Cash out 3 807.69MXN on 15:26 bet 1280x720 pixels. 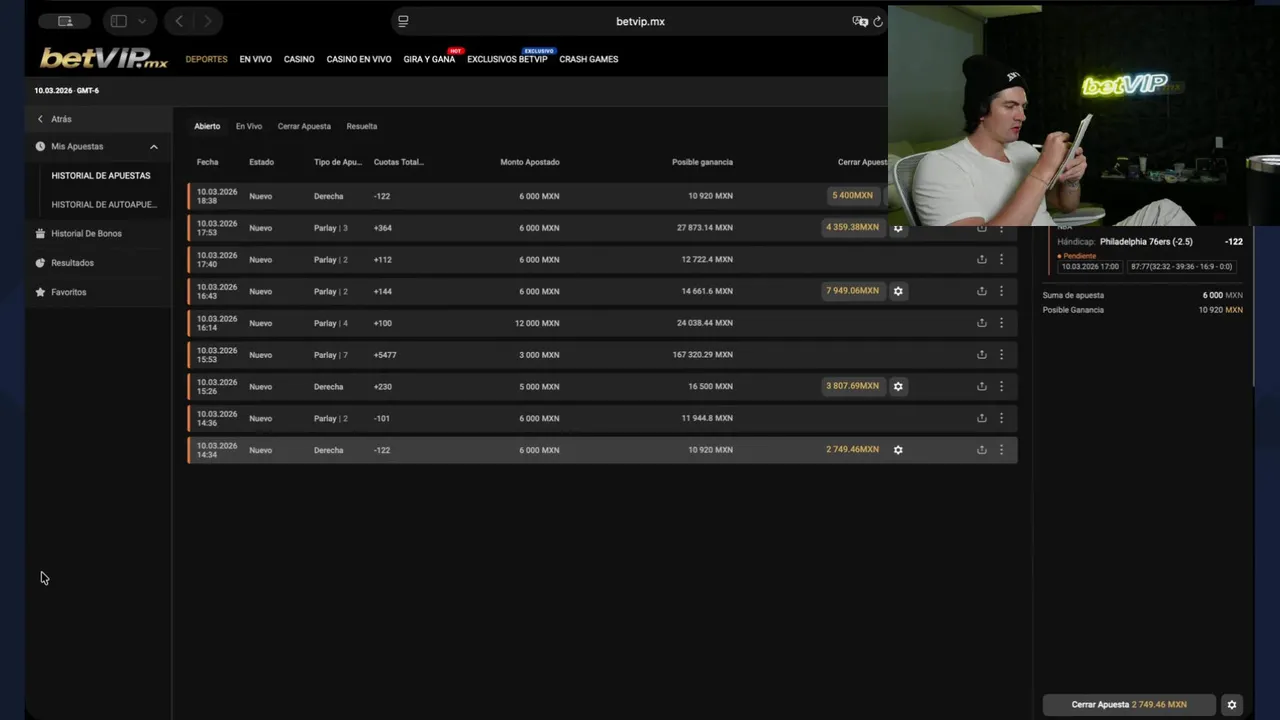(852, 386)
